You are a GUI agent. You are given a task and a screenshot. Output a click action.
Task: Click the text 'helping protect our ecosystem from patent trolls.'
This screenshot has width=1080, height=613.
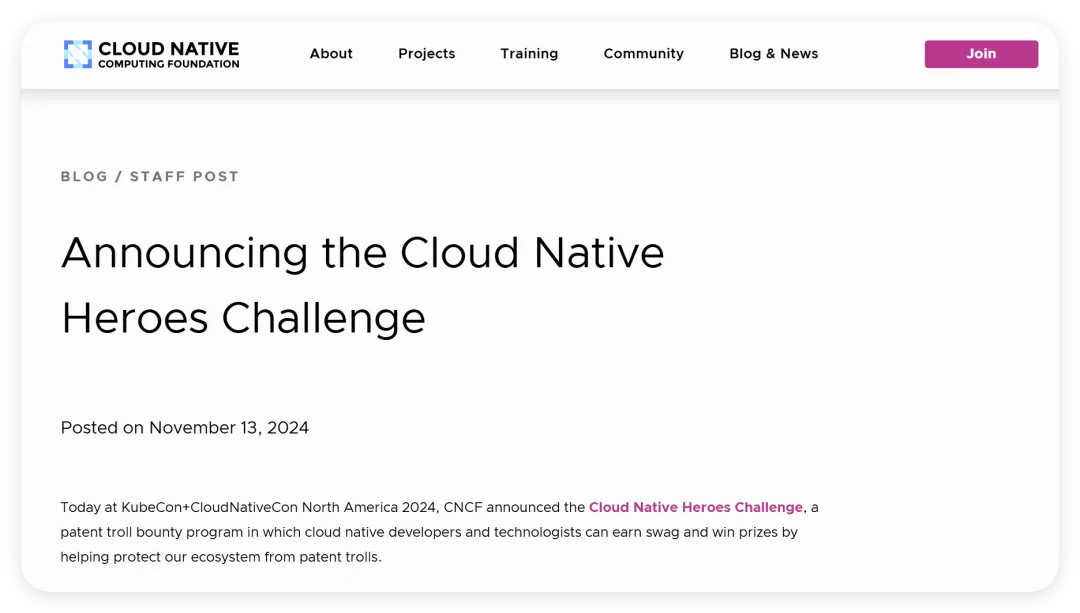click(x=220, y=557)
